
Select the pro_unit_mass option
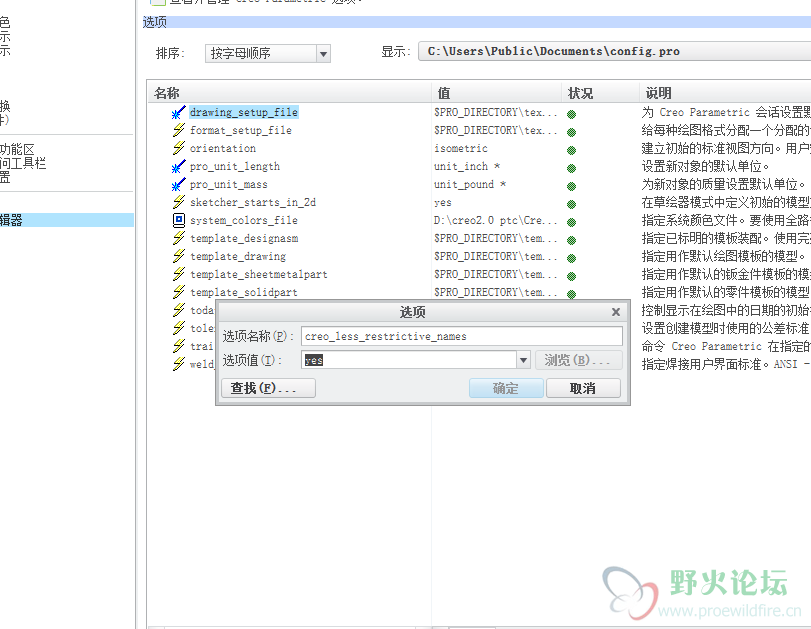tap(229, 185)
